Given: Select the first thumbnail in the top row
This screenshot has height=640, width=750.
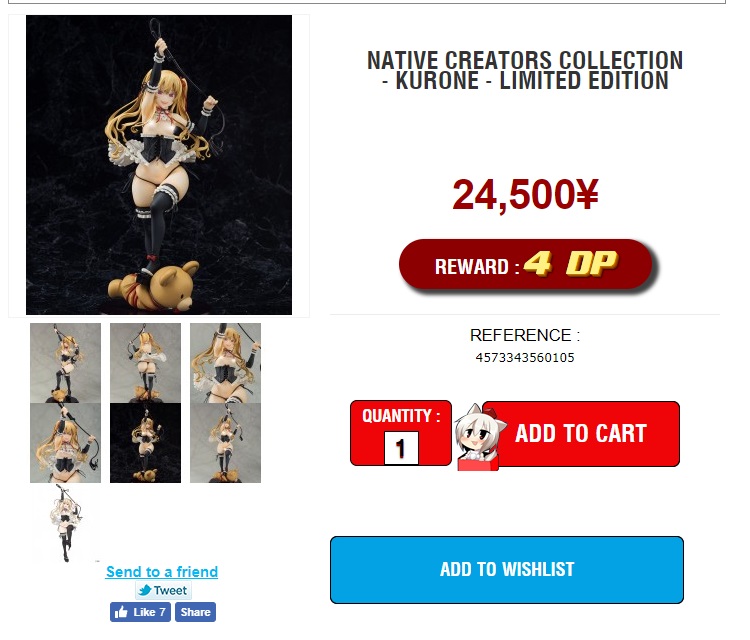Looking at the screenshot, I should tap(66, 363).
